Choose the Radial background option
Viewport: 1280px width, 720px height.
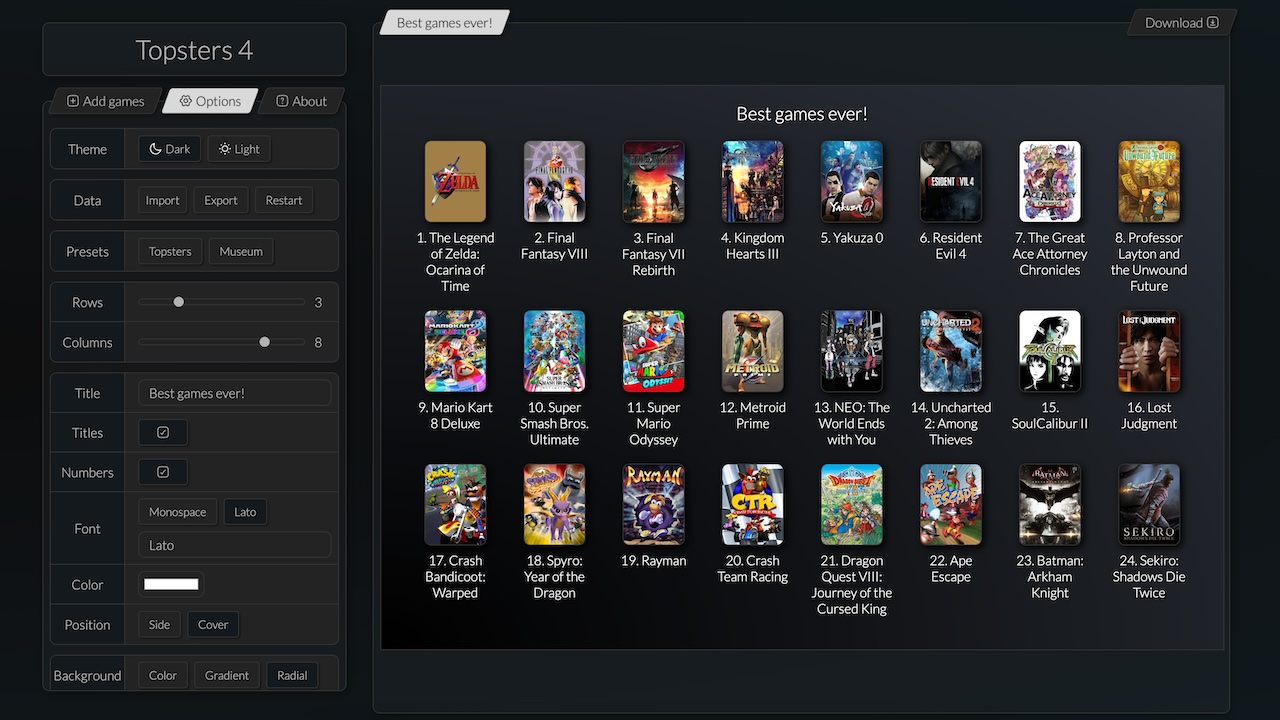292,675
